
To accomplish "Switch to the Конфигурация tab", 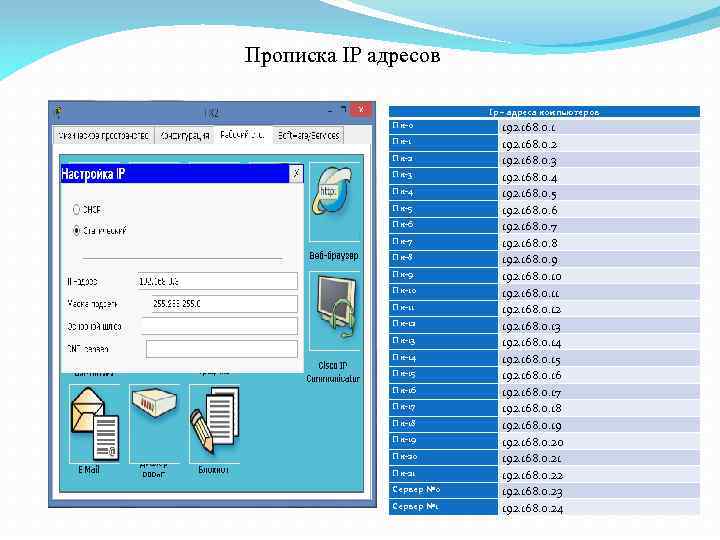I will click(x=185, y=135).
